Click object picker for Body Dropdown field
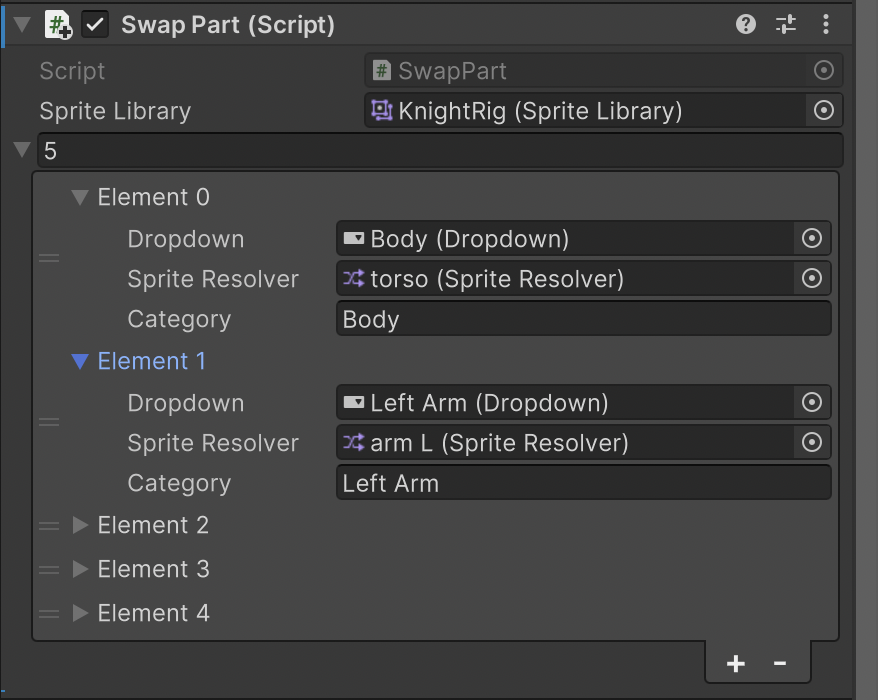Image resolution: width=878 pixels, height=700 pixels. tap(812, 239)
